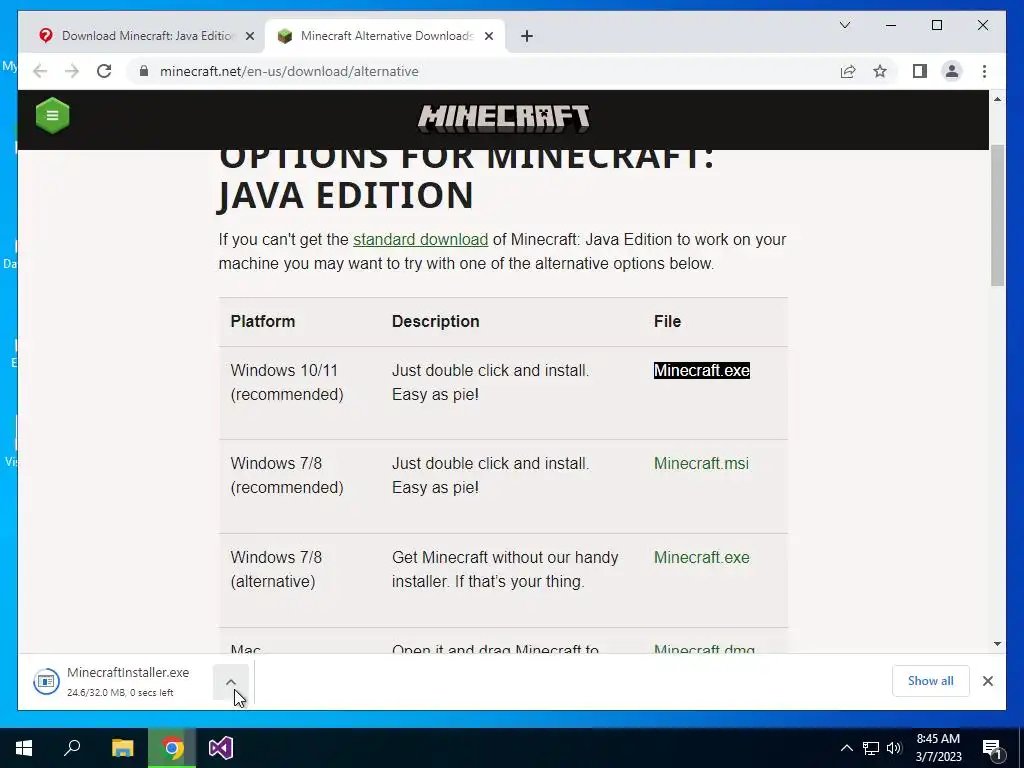Click the Chrome taskbar icon

[172, 748]
